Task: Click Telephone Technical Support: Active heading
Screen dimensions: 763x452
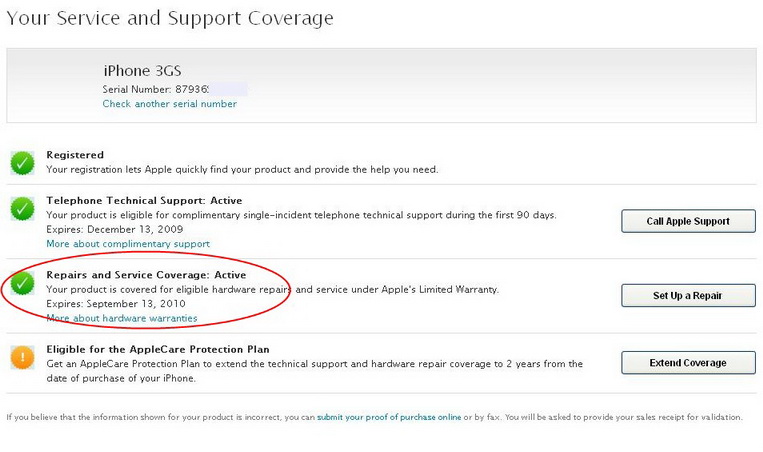Action: pos(144,200)
